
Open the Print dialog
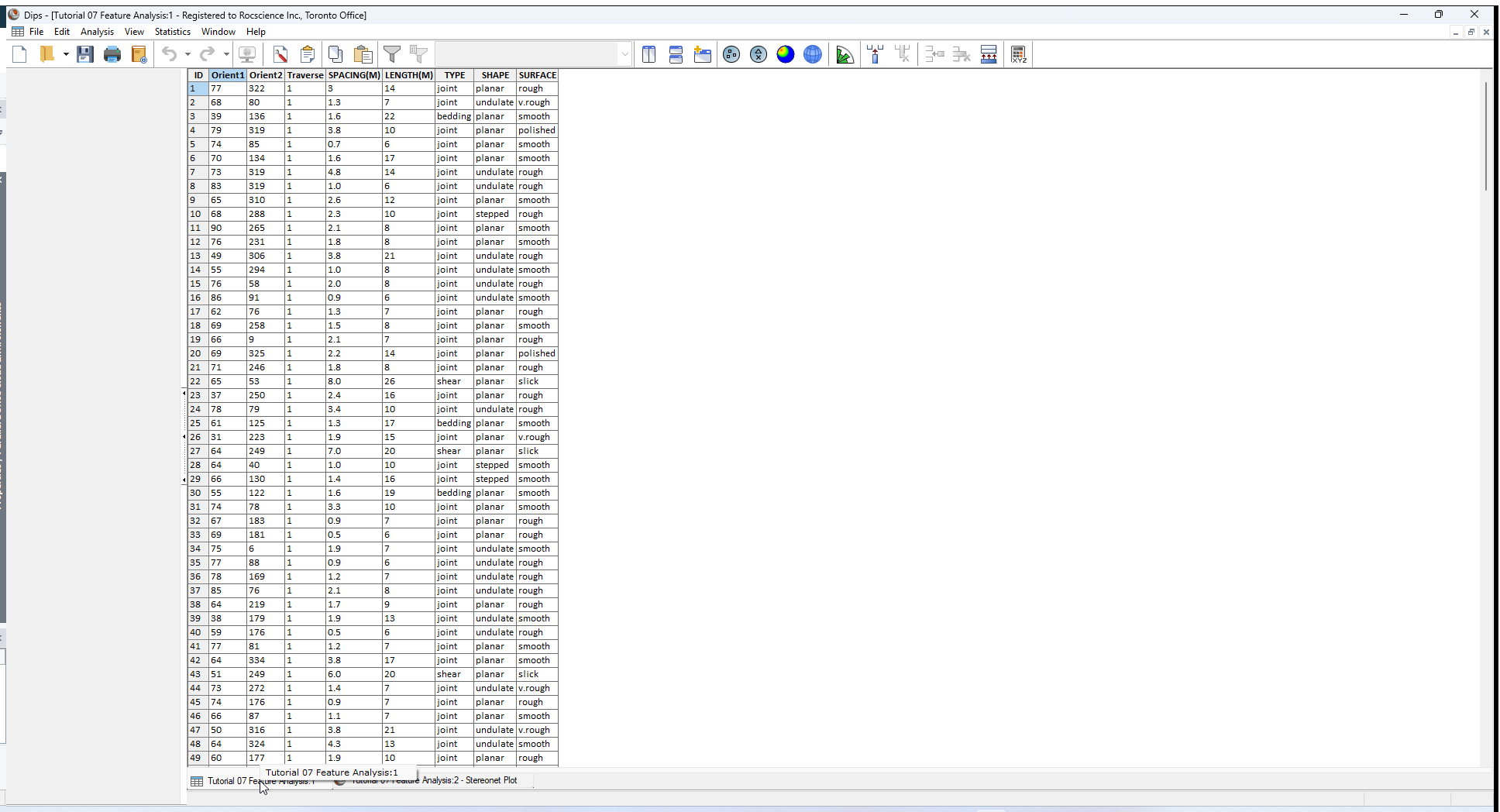[x=112, y=54]
